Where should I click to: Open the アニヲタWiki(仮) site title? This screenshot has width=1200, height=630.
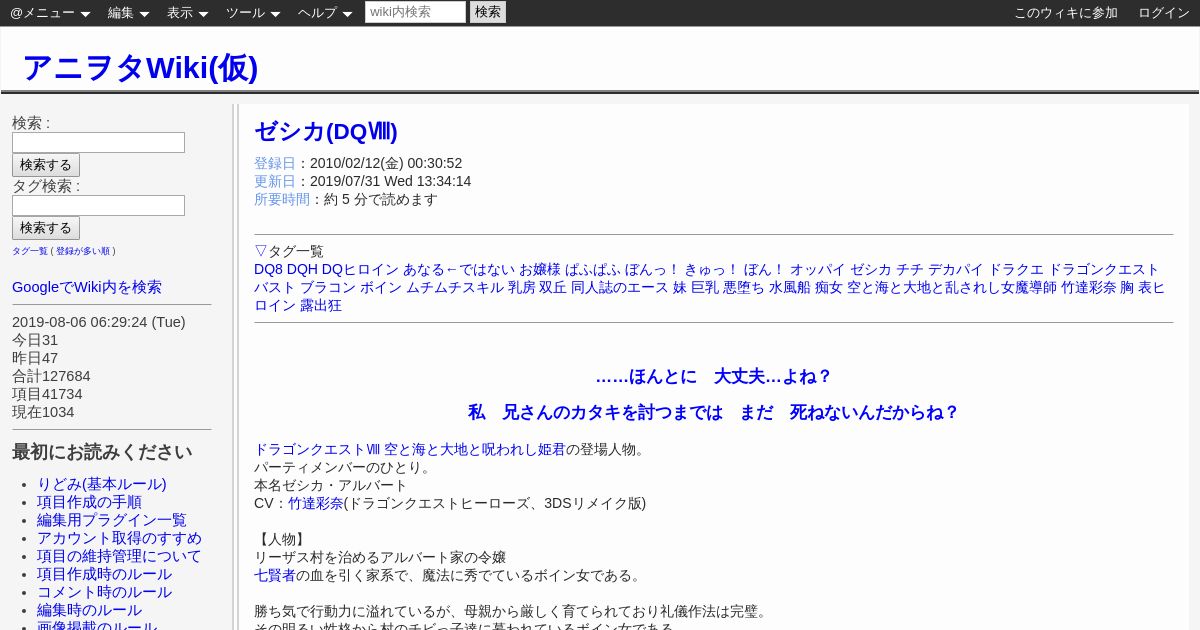point(140,67)
